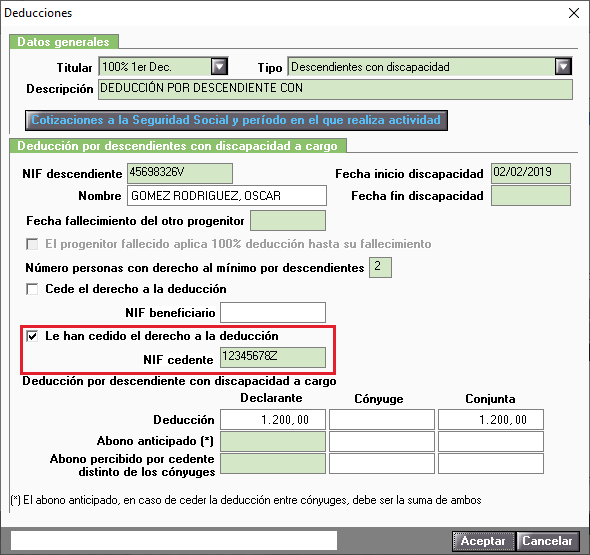This screenshot has width=590, height=555.
Task: Click the Nombre field GOMEZ RODRIGUEZ, OSCAR
Action: 227,195
